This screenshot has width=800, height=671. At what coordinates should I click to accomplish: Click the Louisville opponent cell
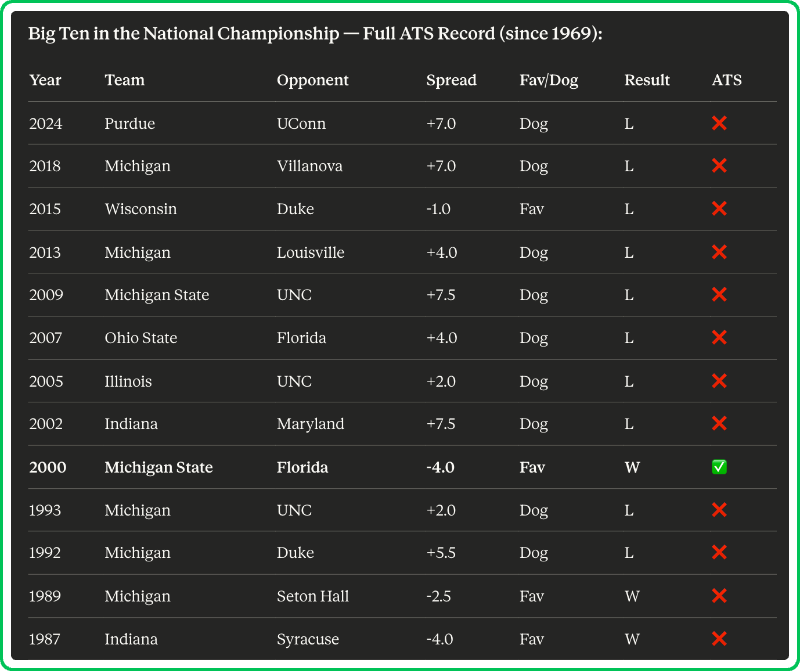pyautogui.click(x=310, y=252)
